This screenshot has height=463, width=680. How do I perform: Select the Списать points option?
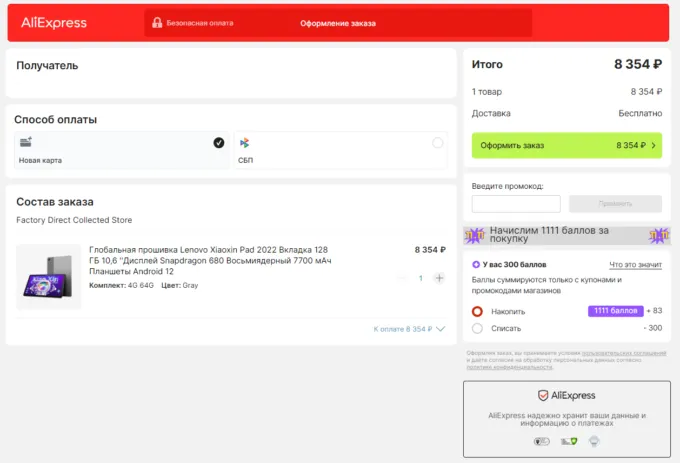[477, 328]
